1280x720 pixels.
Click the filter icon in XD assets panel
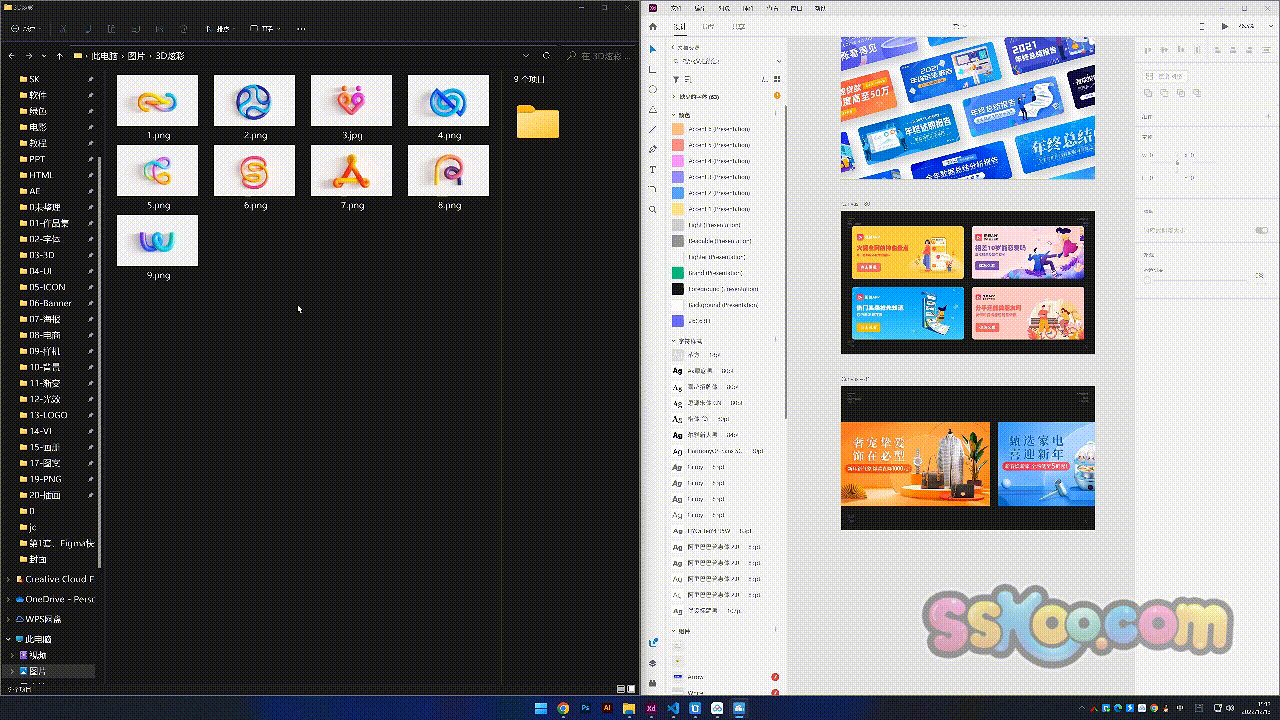click(x=676, y=79)
